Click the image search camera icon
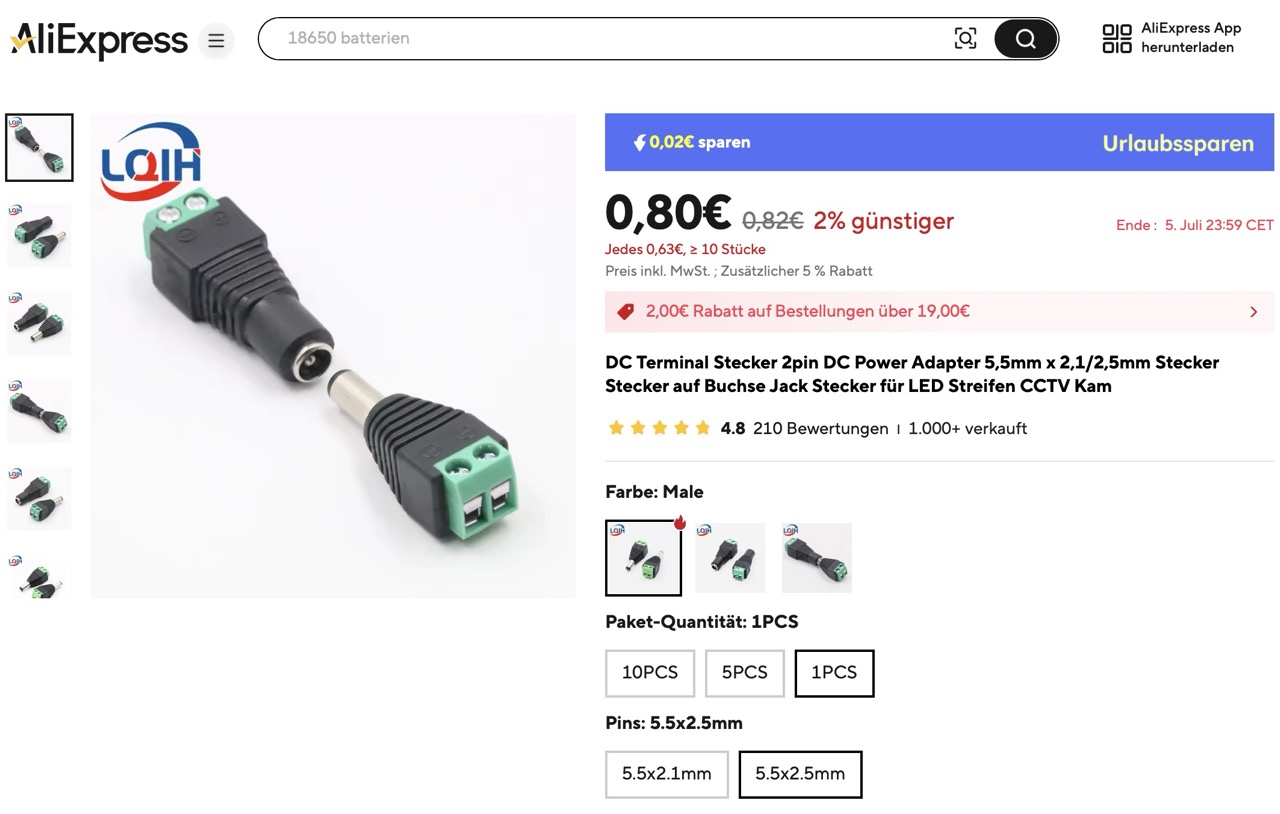 pyautogui.click(x=965, y=39)
